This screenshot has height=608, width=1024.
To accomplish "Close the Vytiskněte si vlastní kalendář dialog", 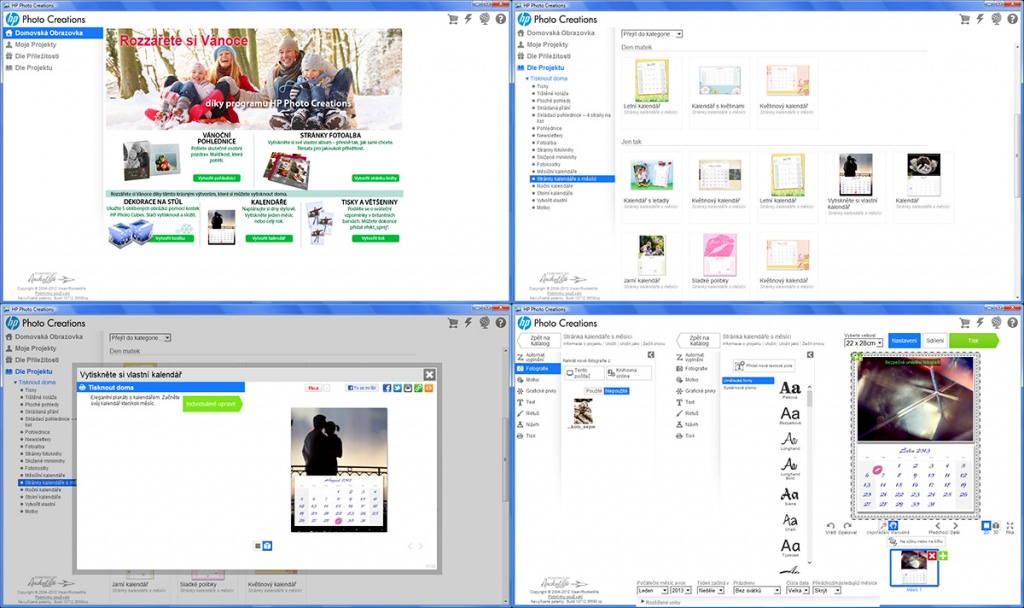I will click(429, 375).
